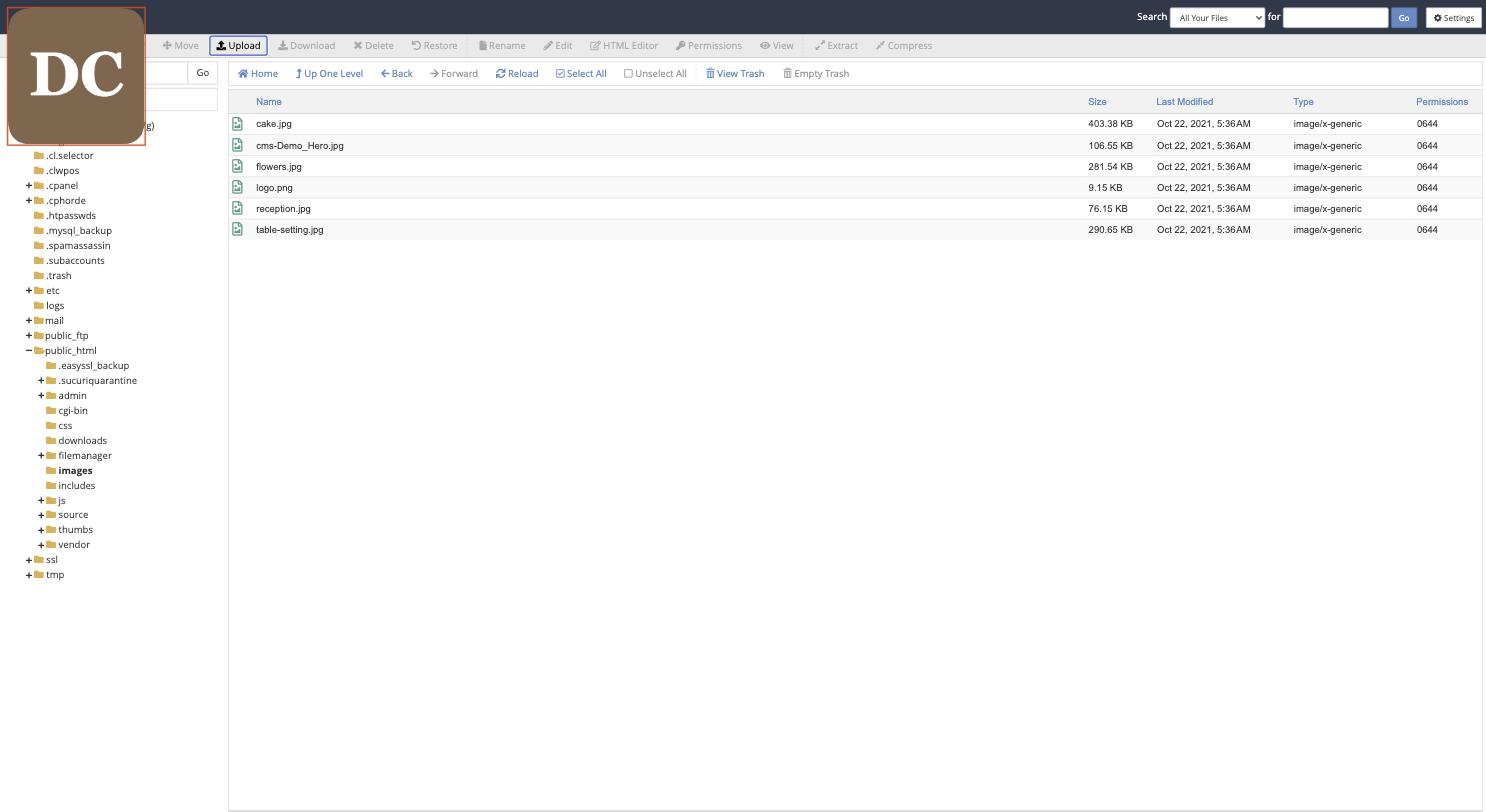The height and width of the screenshot is (812, 1486).
Task: Sort files by Size column
Action: tap(1097, 101)
